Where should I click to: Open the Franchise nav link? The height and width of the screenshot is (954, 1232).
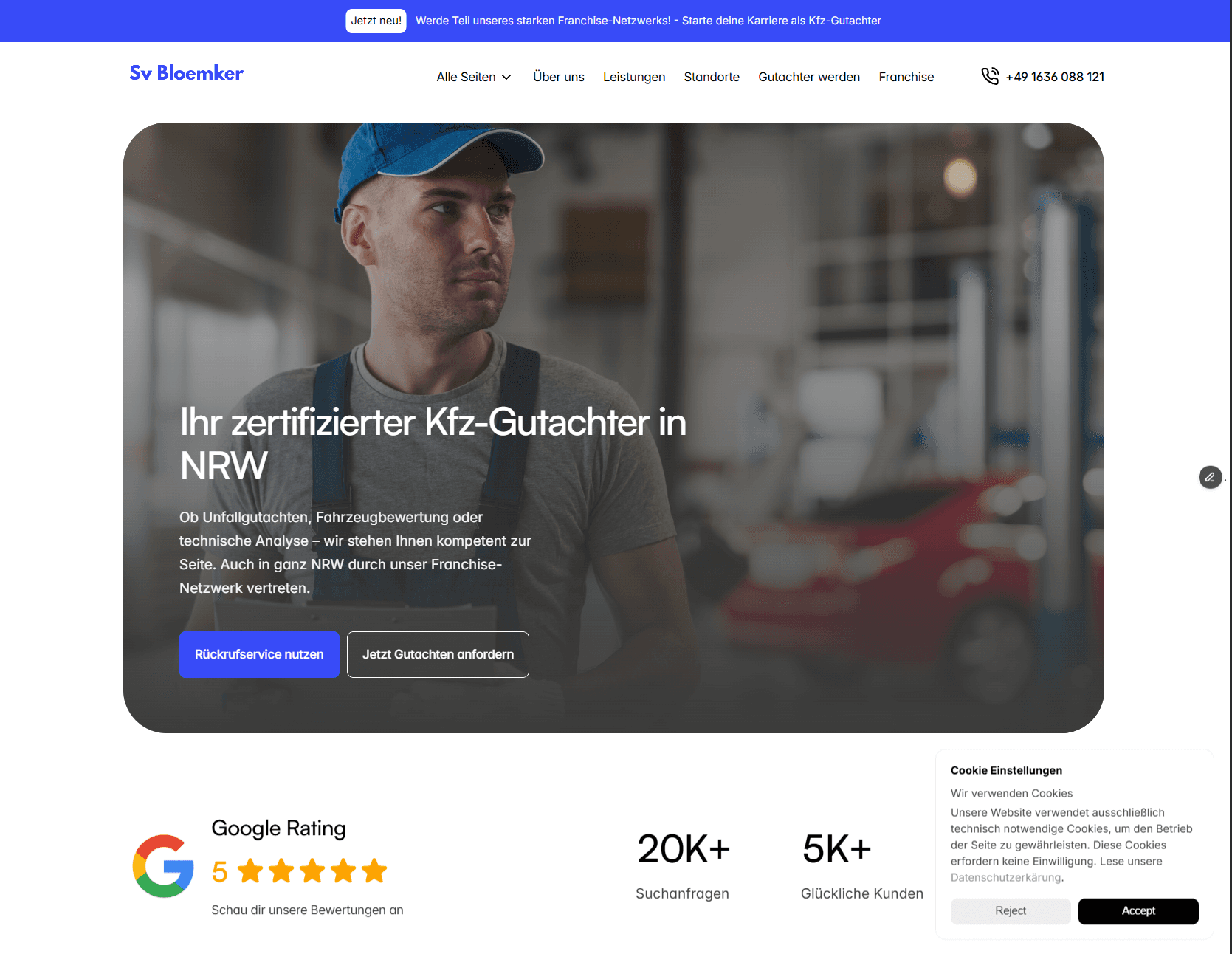pyautogui.click(x=906, y=77)
